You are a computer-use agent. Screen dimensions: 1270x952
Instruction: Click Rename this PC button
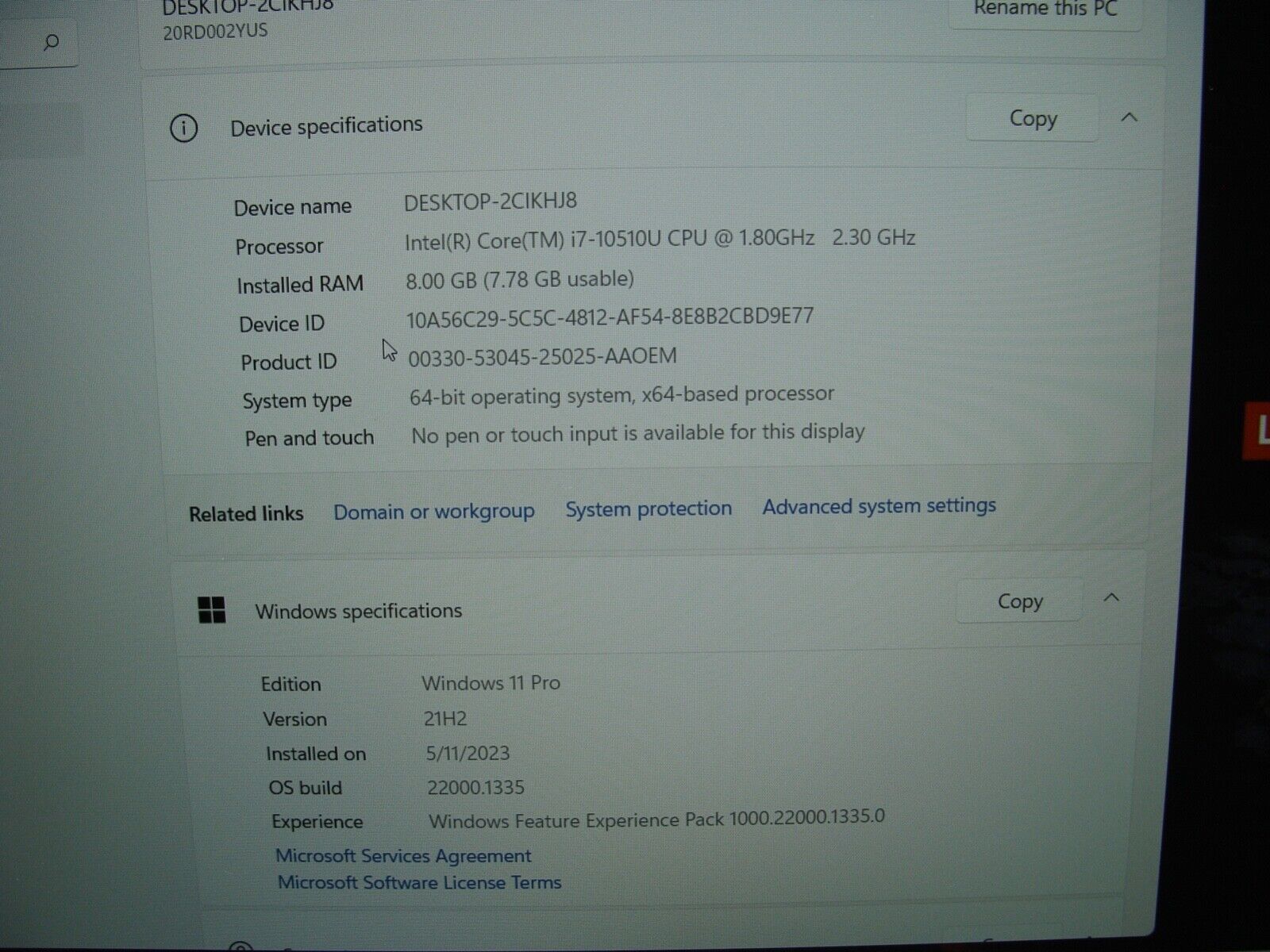coord(1045,10)
